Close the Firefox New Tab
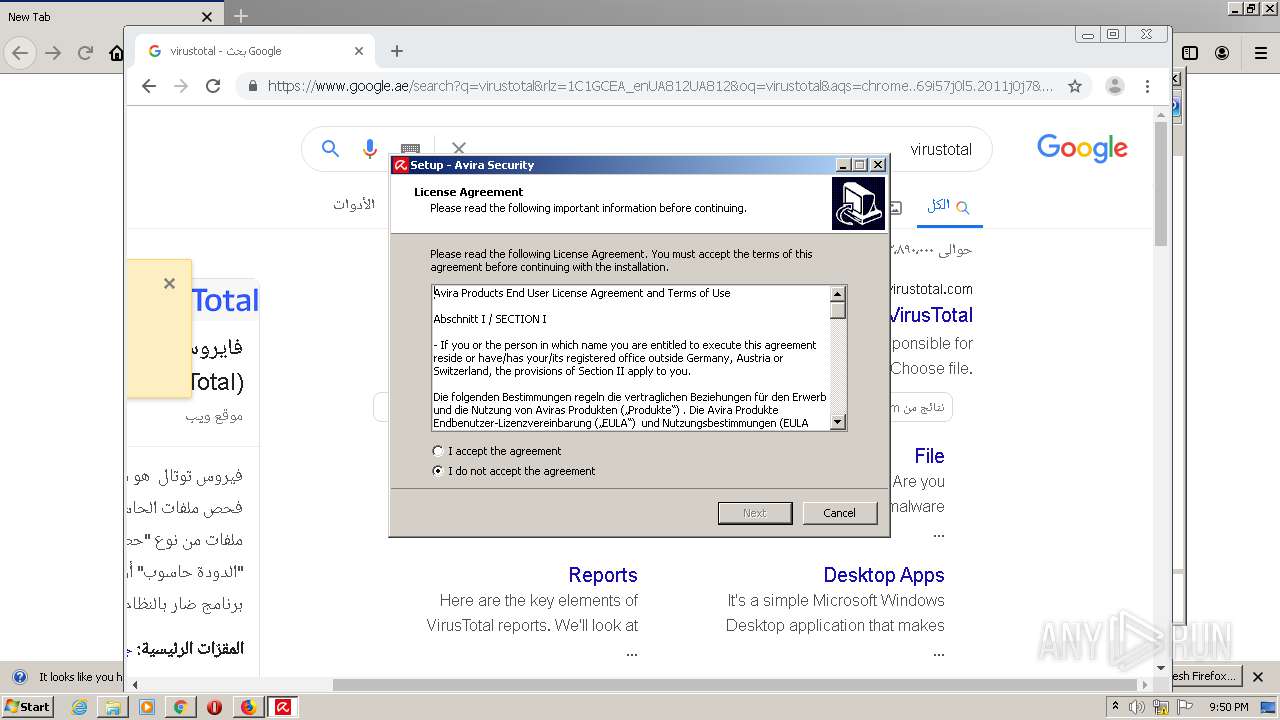This screenshot has width=1280, height=720. pos(207,17)
